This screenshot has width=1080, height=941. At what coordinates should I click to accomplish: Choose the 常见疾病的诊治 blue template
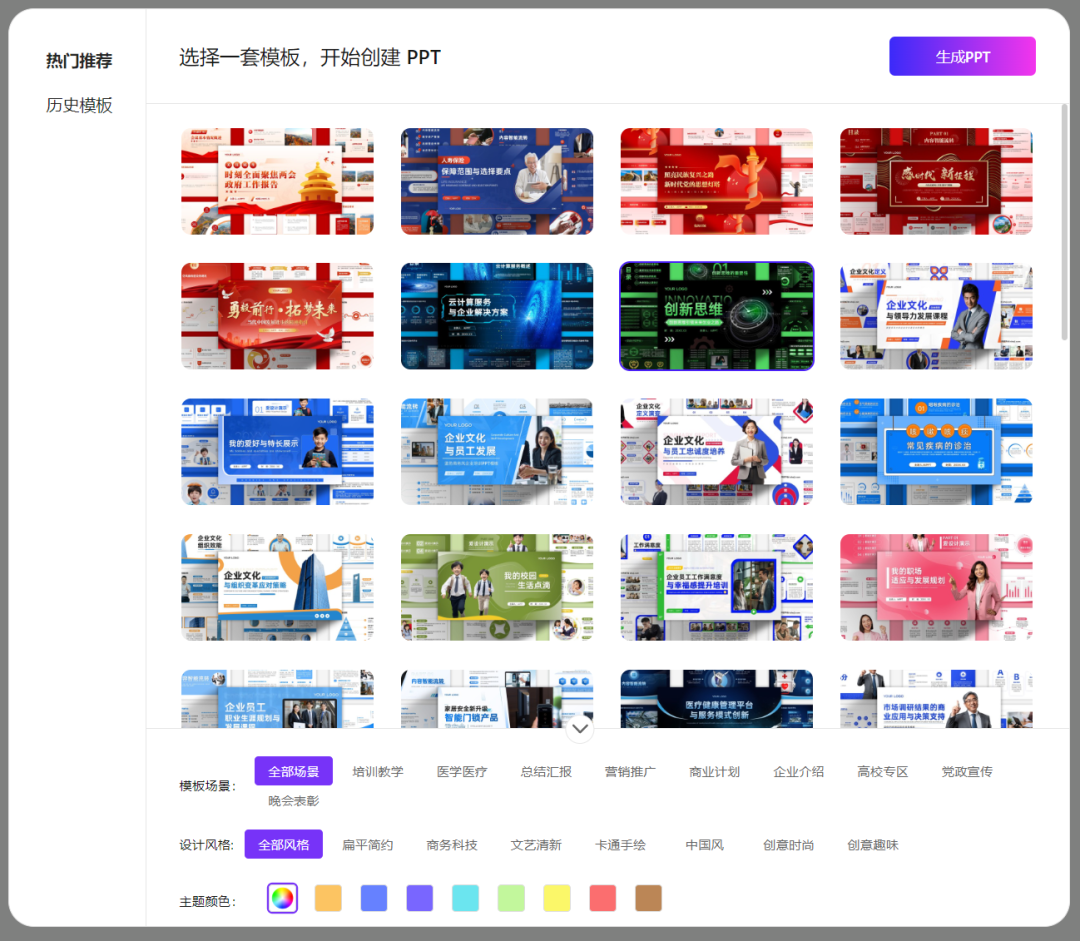point(936,452)
